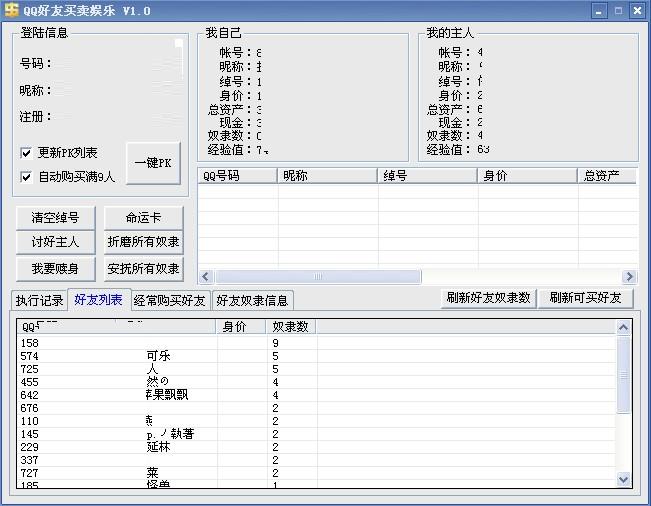Click the 注册 field in 登陆信息
Viewport: 651px width, 506px height.
[x=116, y=117]
